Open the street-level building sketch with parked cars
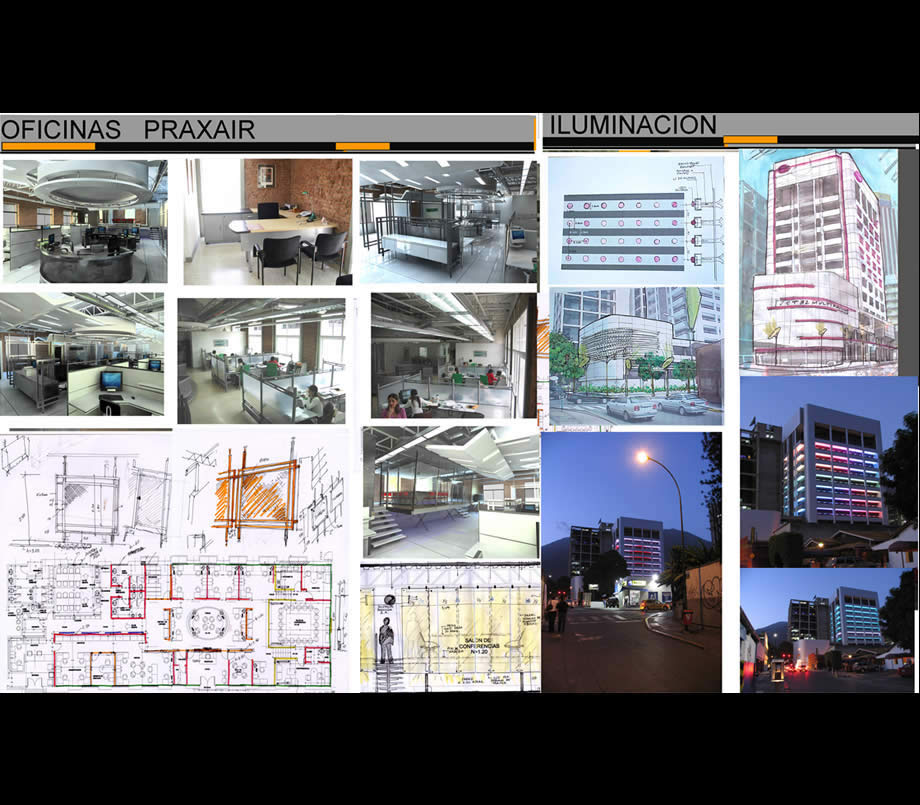Image resolution: width=920 pixels, height=805 pixels. [637, 356]
